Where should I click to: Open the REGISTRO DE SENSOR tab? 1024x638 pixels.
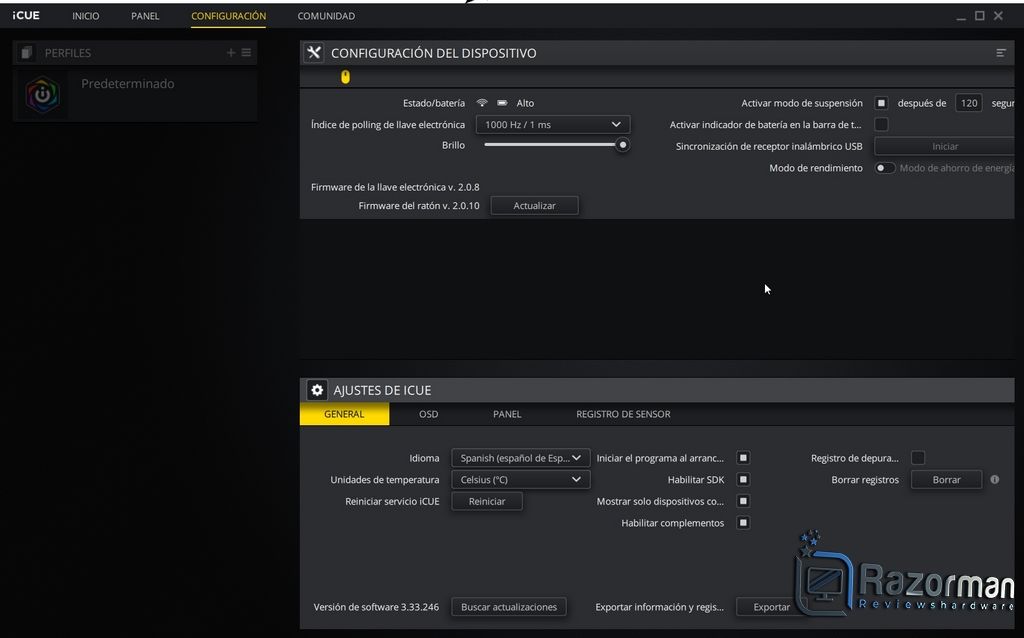pos(623,414)
